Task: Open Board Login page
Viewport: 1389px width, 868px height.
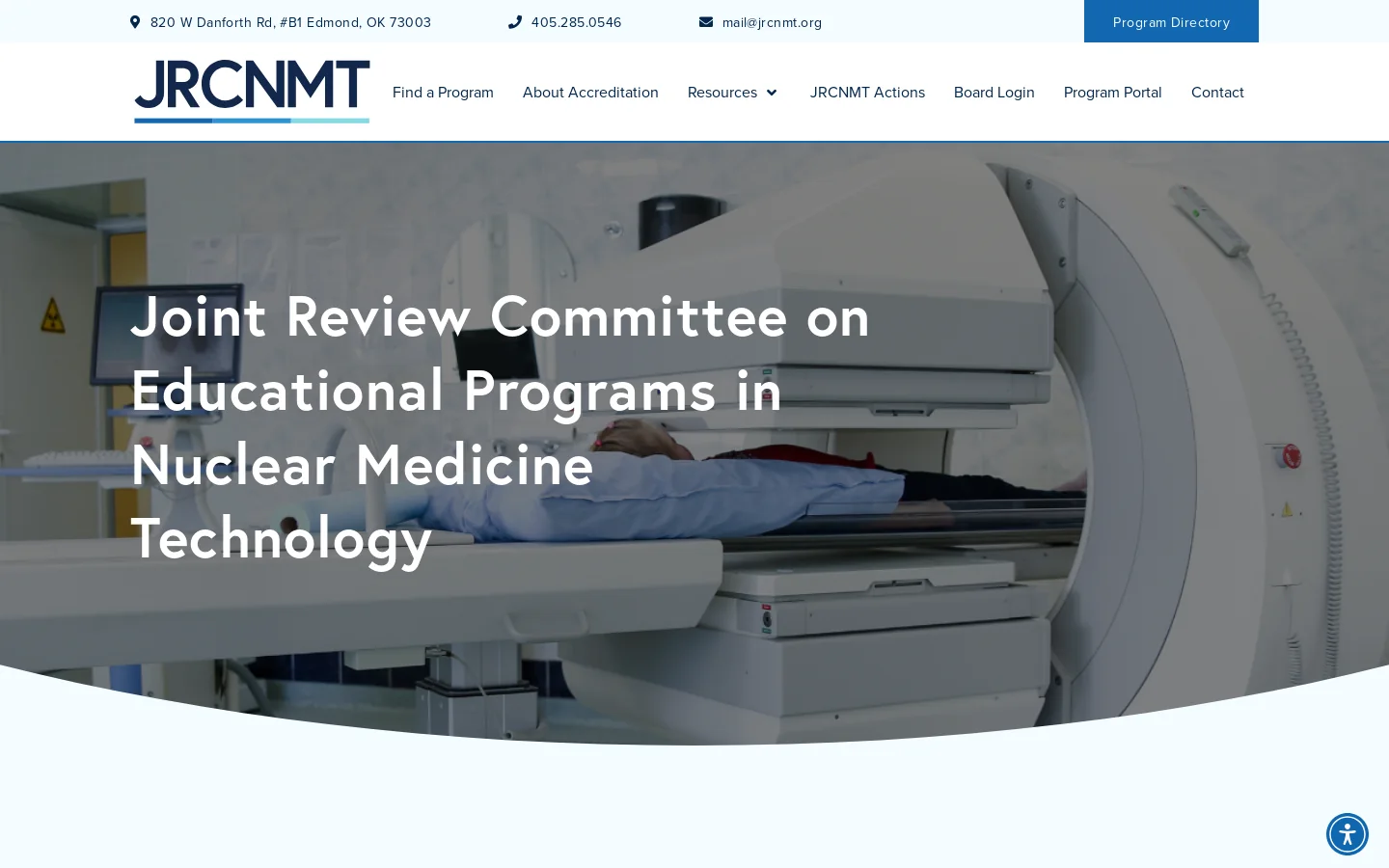Action: (x=994, y=93)
